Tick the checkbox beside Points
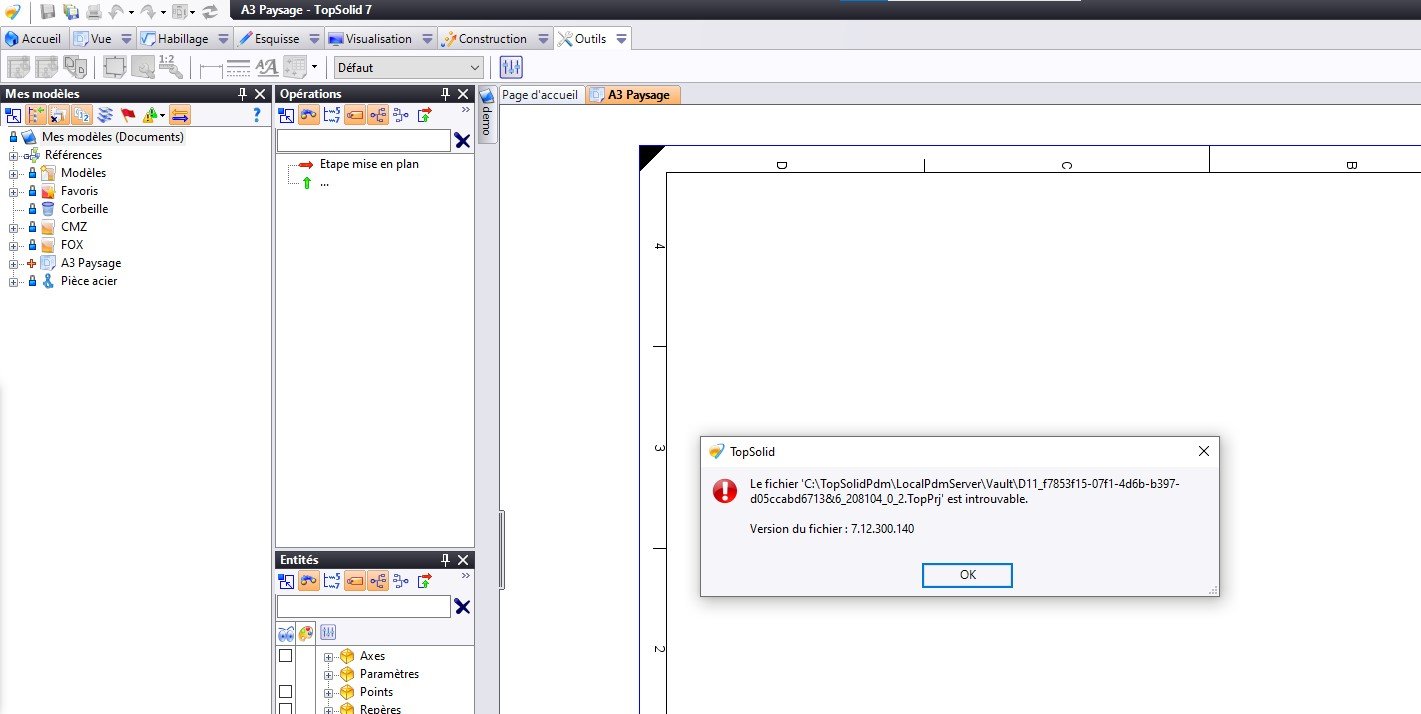Screen dimensions: 1421x714 tap(285, 692)
